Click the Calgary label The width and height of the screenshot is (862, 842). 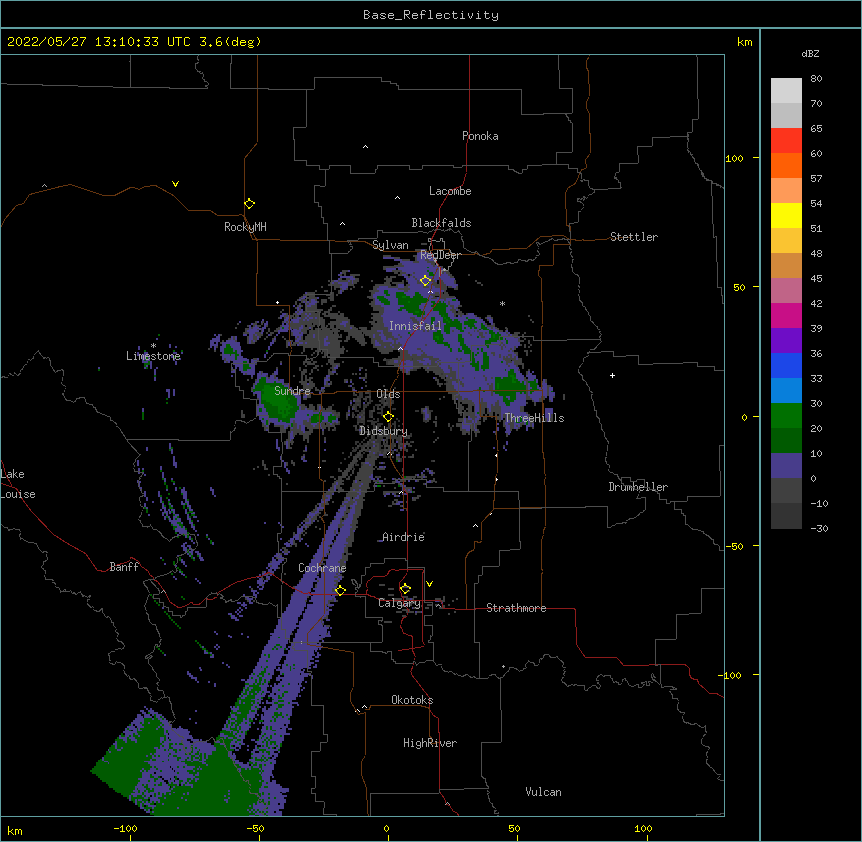tap(399, 603)
